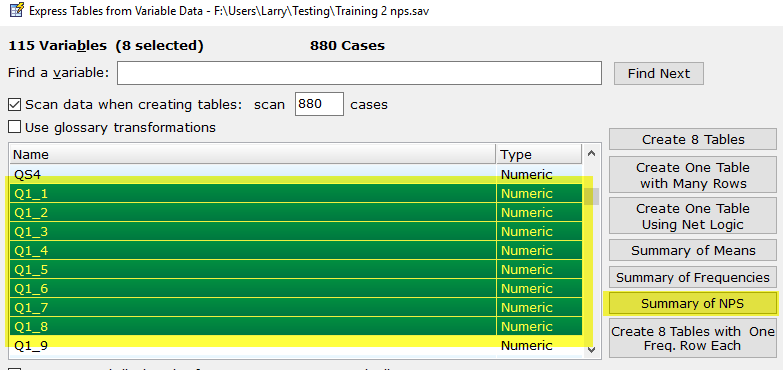Select the Q1_9 variable row
This screenshot has height=370, width=783.
pos(296,346)
